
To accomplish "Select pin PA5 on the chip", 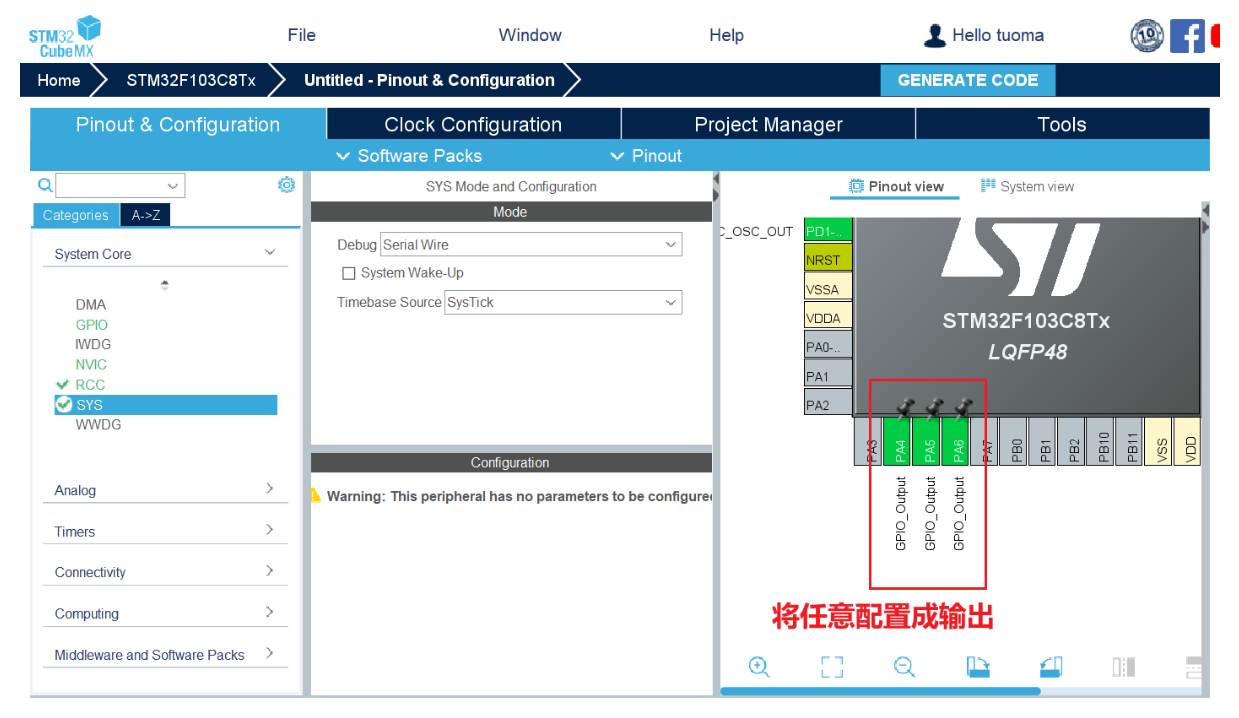I will point(929,441).
